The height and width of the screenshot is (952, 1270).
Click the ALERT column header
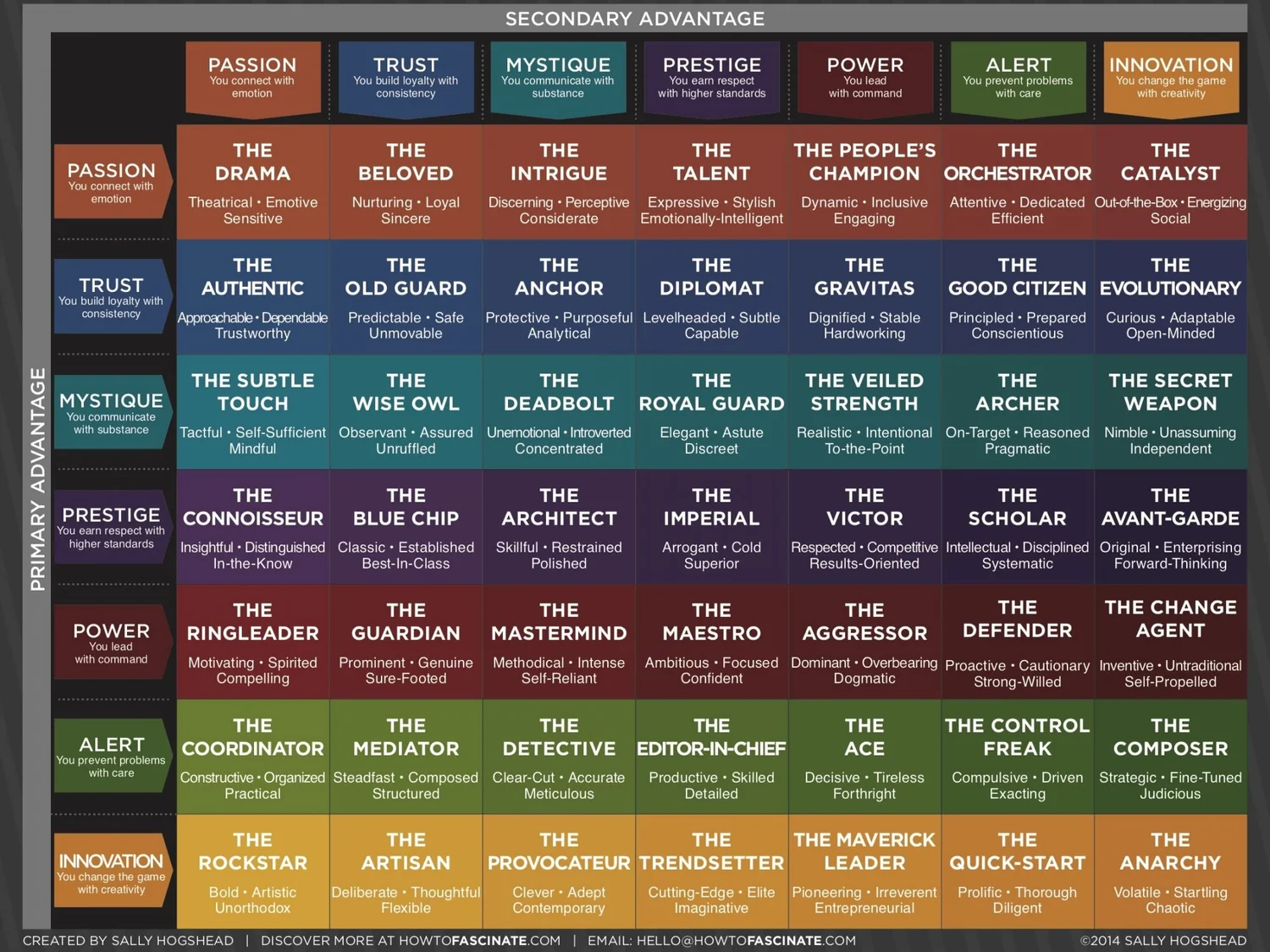point(1017,78)
